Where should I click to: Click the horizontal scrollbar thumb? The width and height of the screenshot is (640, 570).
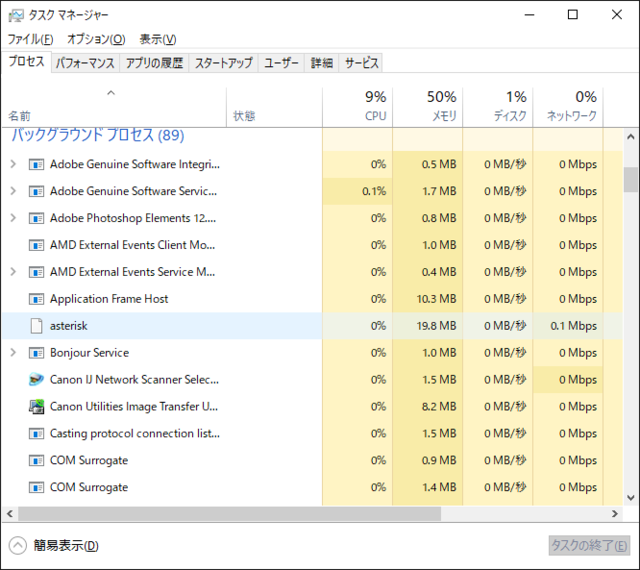click(228, 513)
